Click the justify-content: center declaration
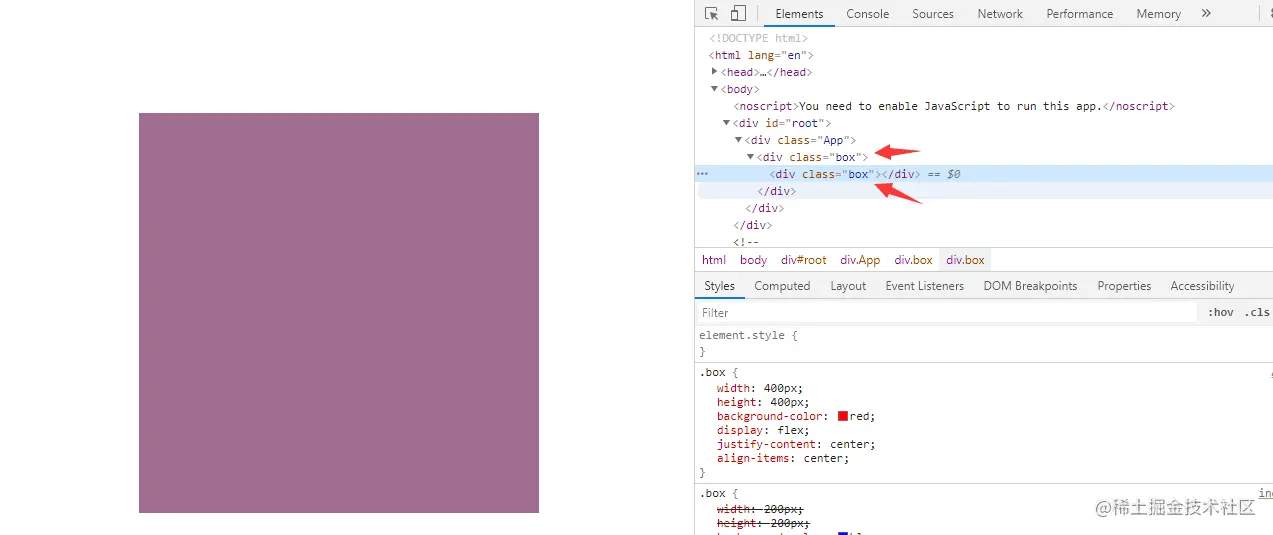 pyautogui.click(x=796, y=444)
